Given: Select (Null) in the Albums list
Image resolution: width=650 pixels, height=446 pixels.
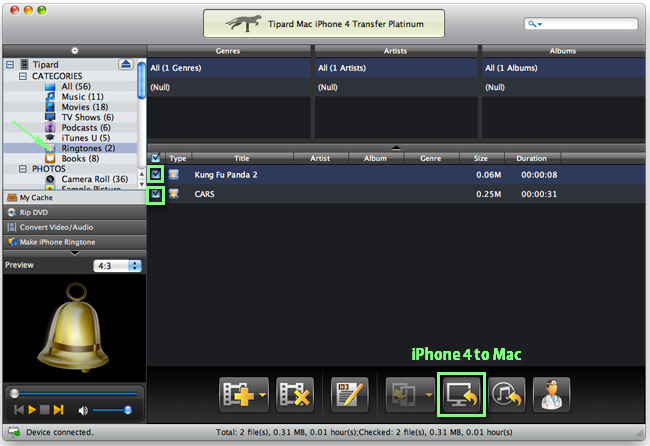Looking at the screenshot, I should pos(563,87).
